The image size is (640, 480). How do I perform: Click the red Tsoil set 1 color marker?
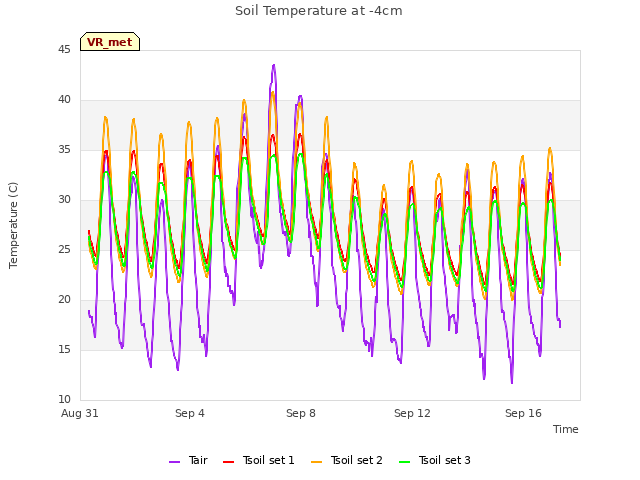[229, 462]
